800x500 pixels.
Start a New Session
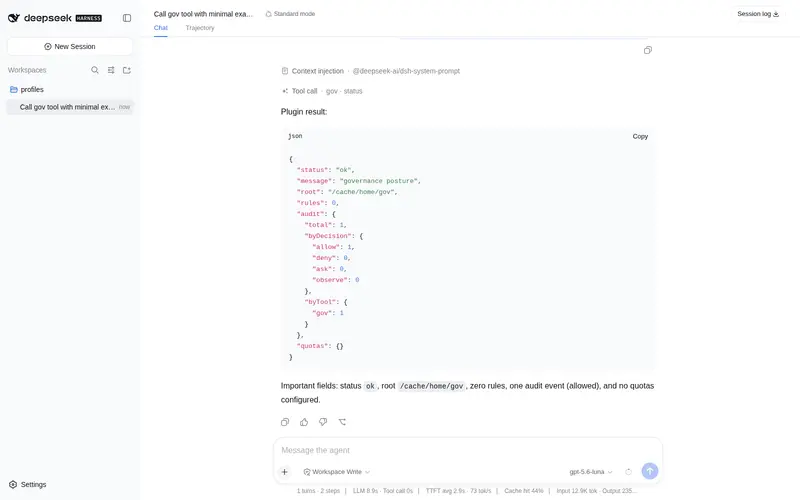point(70,46)
